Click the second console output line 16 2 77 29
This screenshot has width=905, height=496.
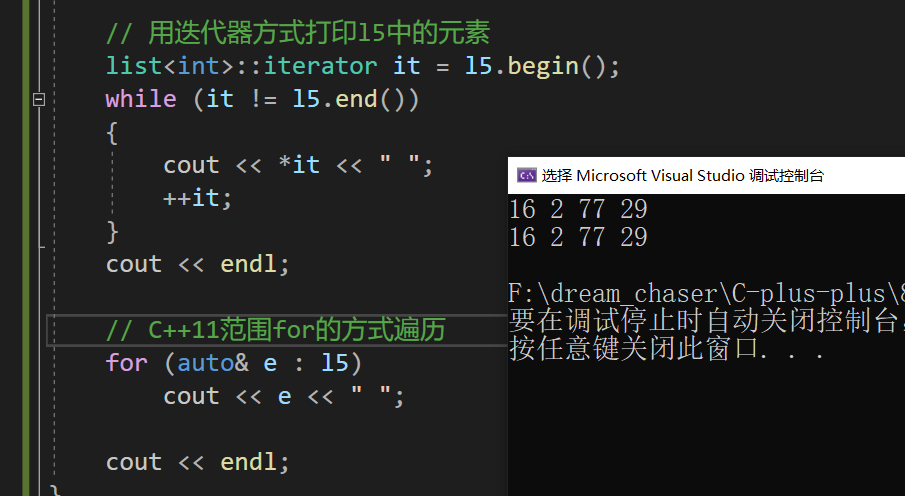[578, 237]
